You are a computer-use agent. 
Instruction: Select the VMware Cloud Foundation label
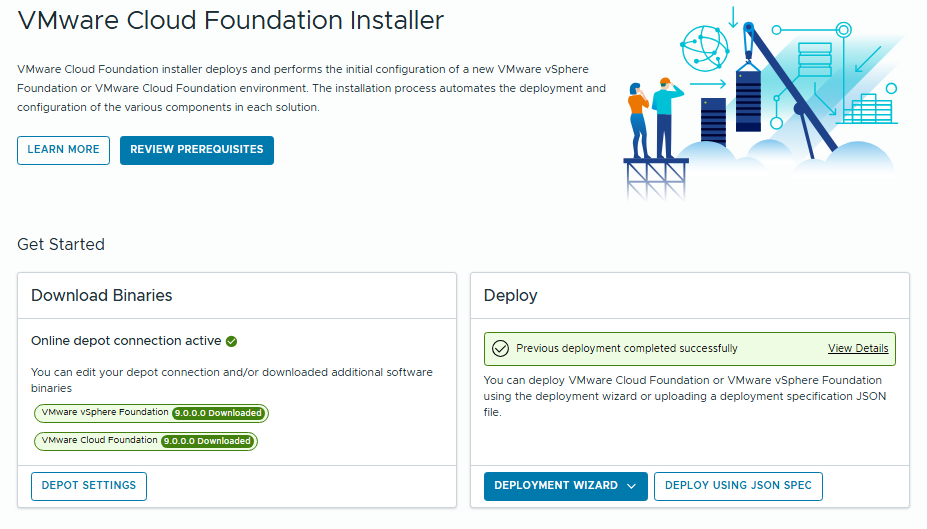(99, 441)
